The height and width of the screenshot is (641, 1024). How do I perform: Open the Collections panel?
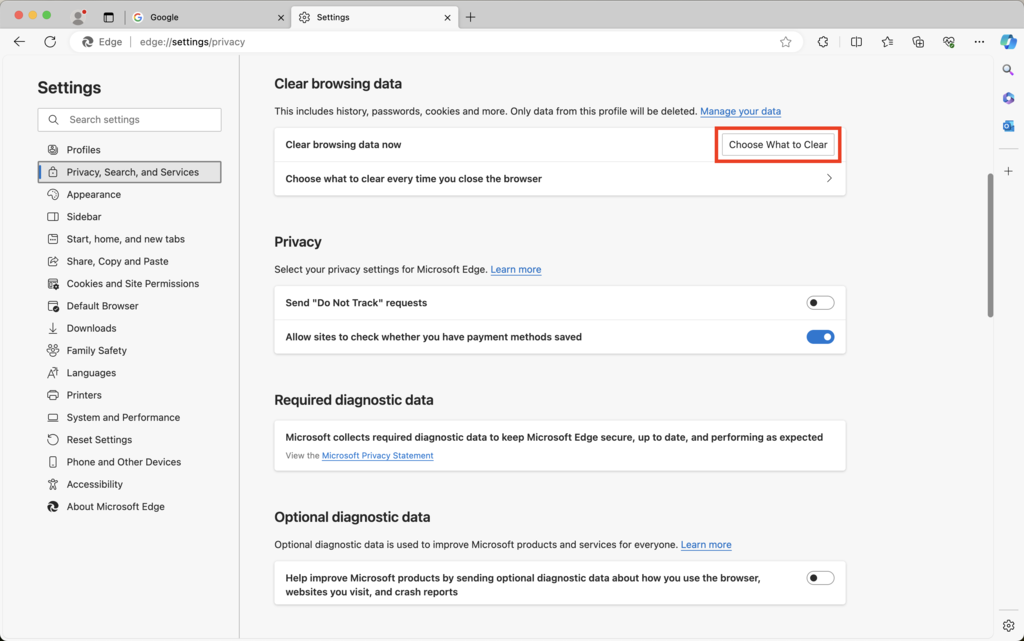[x=918, y=42]
